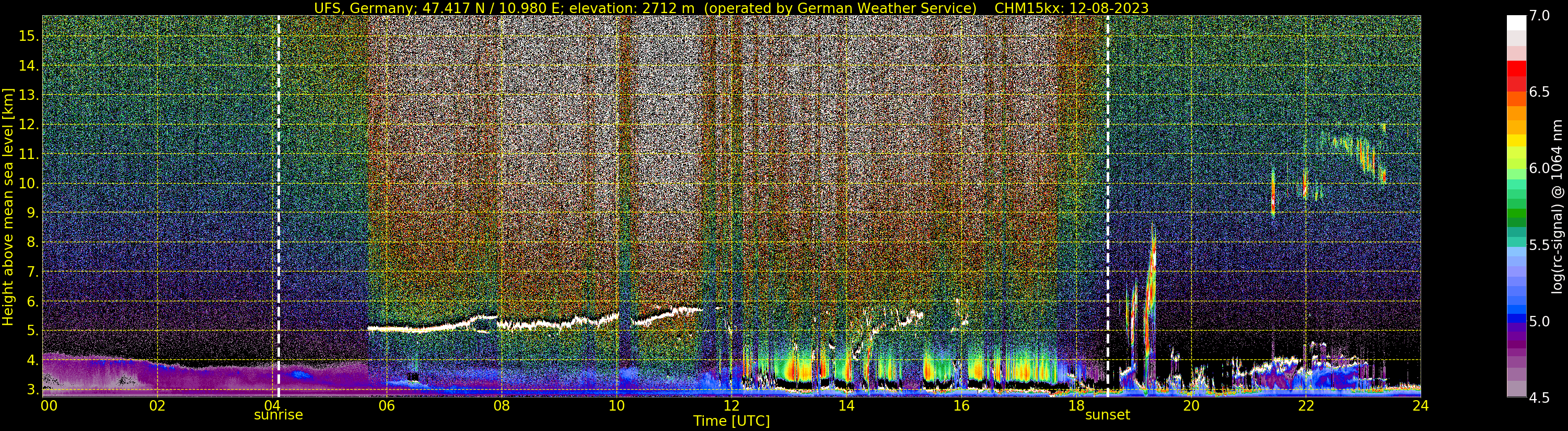This screenshot has width=1568, height=431.
Task: Click the 5.0 colorbar scale value
Action: (x=1539, y=321)
